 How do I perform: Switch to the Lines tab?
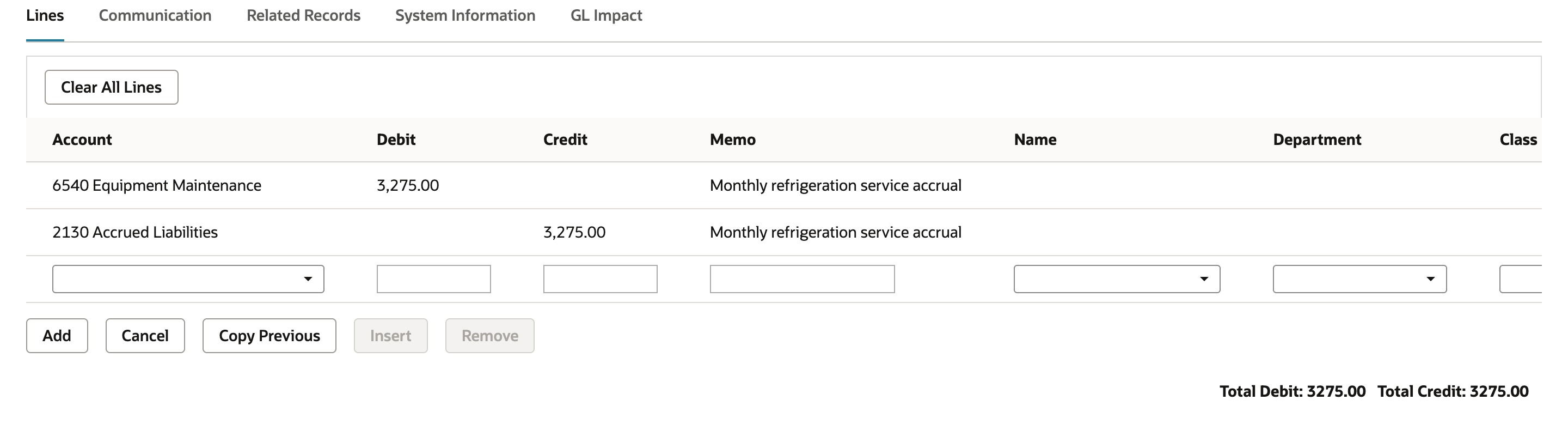[45, 16]
